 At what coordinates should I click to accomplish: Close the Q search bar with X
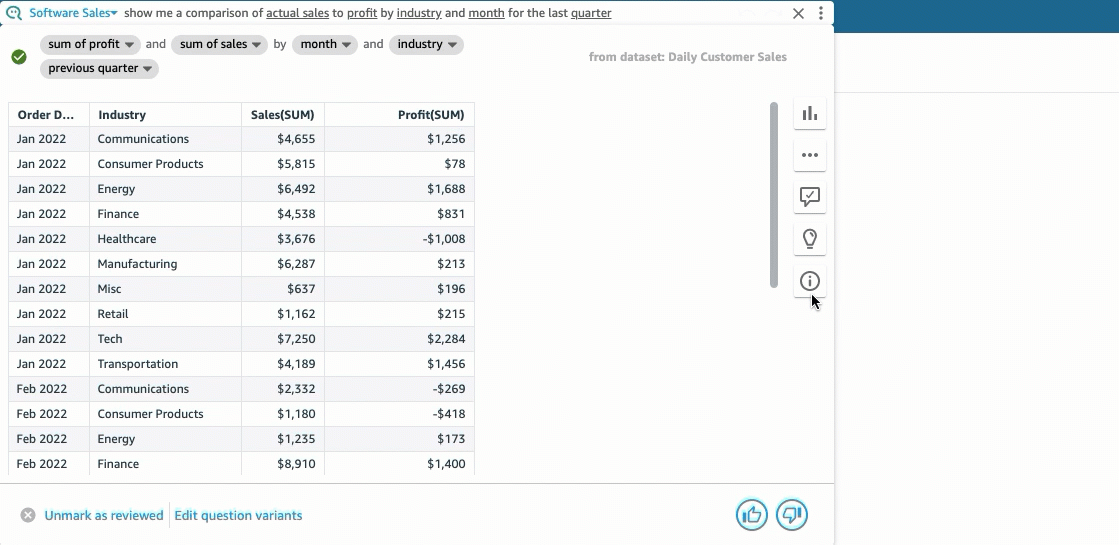click(x=799, y=14)
